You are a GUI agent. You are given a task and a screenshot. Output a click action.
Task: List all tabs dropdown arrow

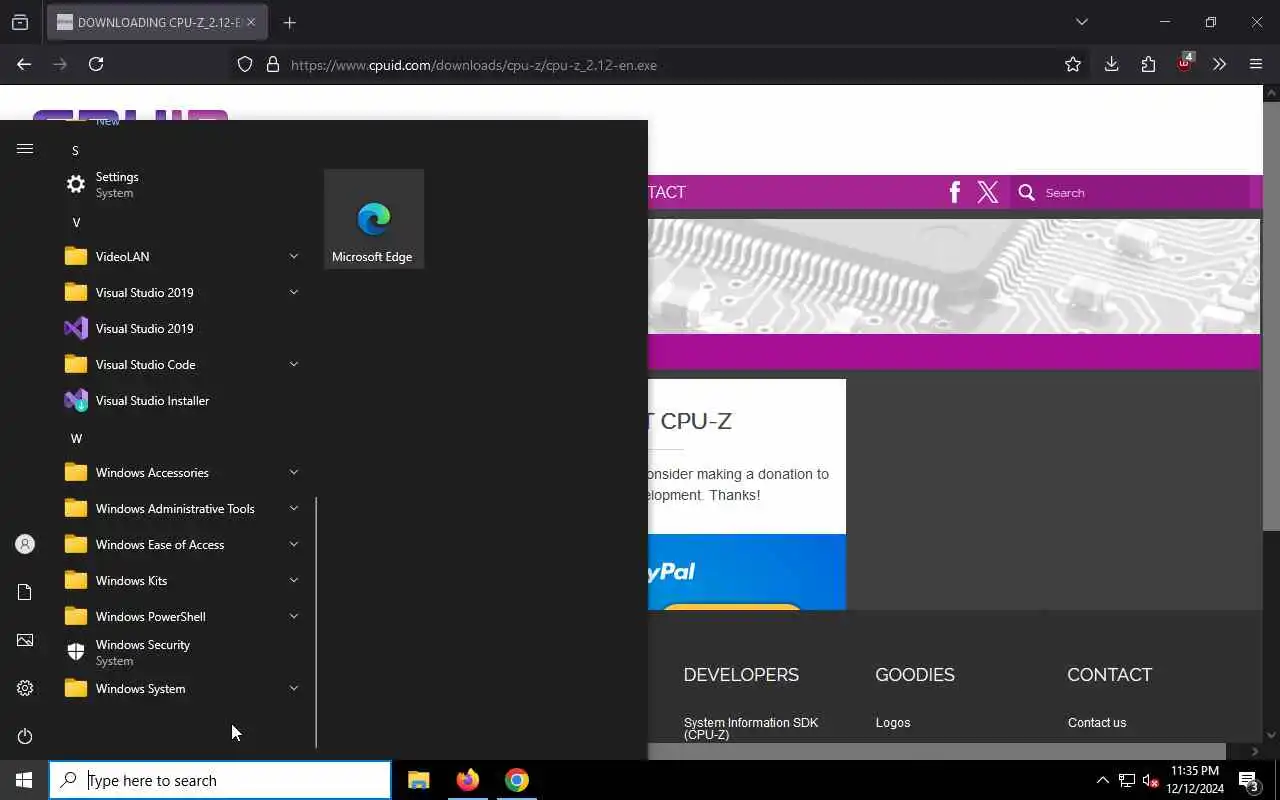1081,22
